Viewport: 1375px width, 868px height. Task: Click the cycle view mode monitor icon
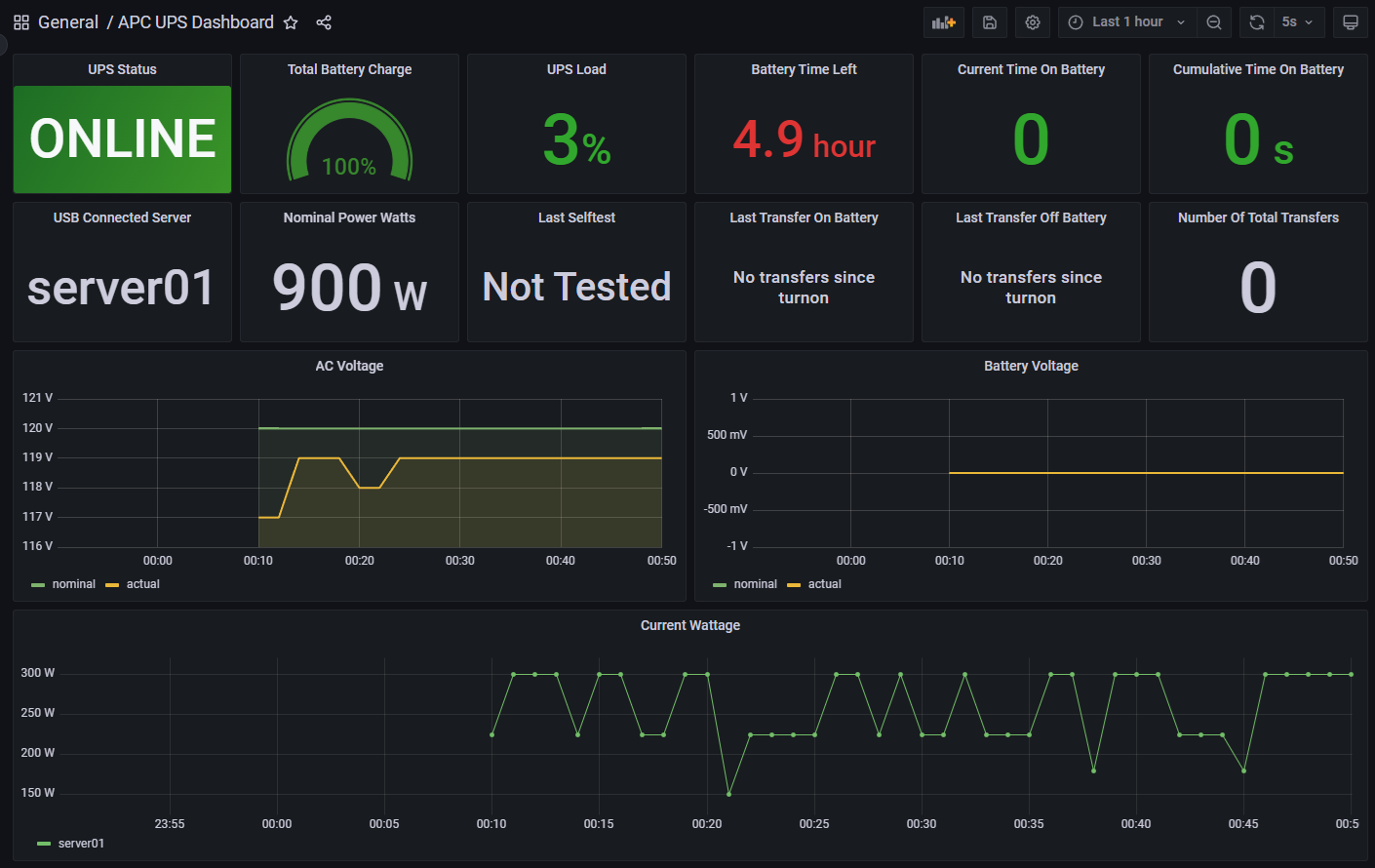point(1351,22)
